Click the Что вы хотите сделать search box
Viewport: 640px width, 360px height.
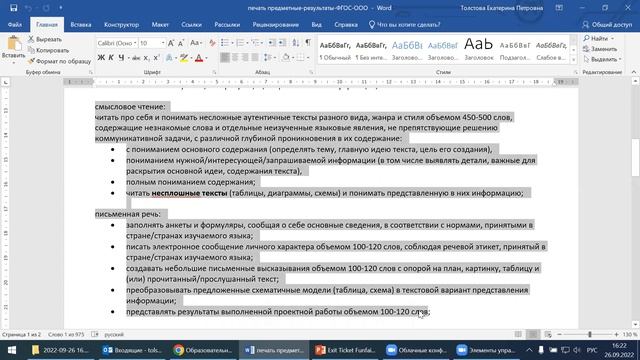(404, 24)
